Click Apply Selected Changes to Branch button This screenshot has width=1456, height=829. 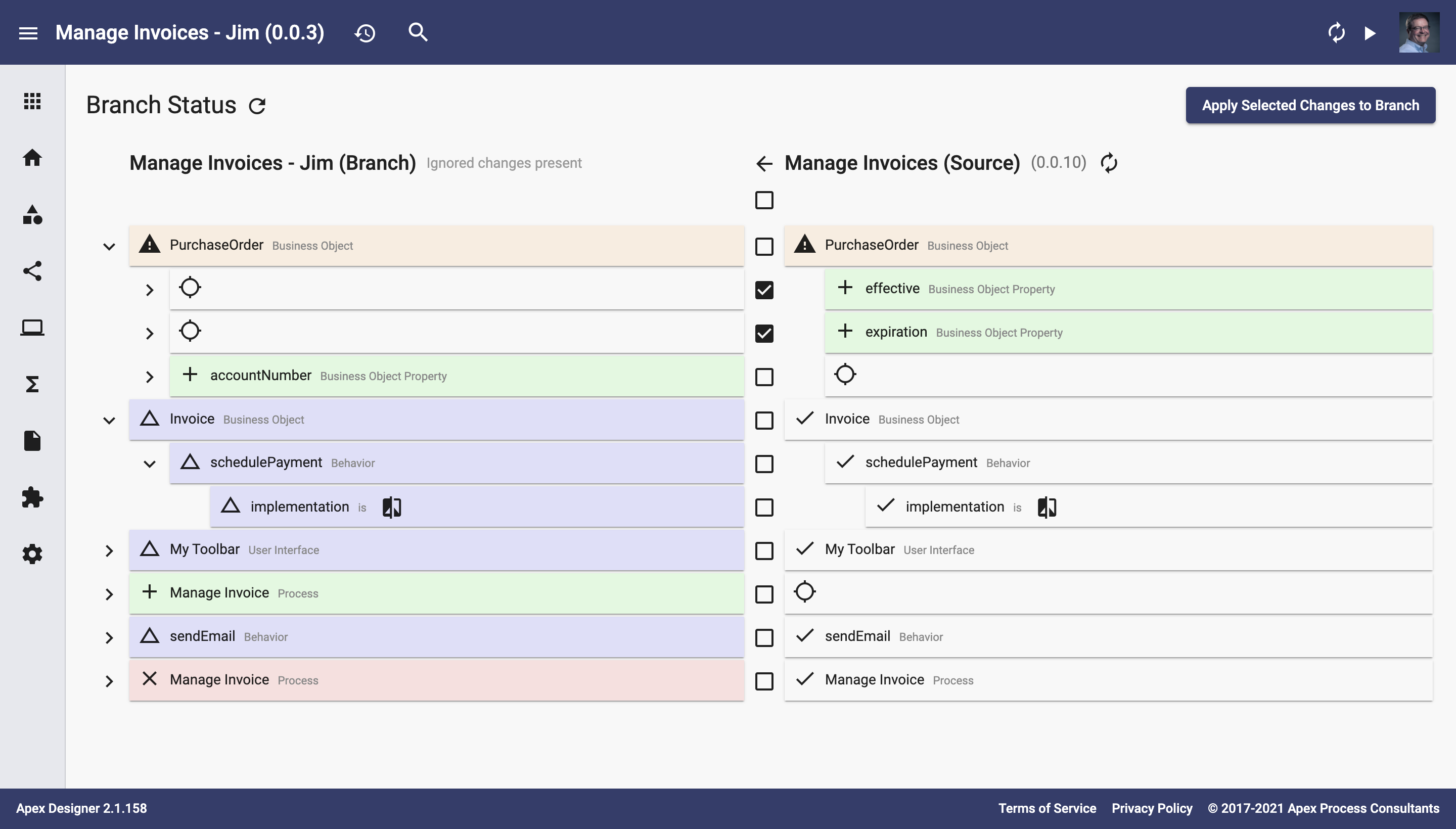click(1310, 104)
